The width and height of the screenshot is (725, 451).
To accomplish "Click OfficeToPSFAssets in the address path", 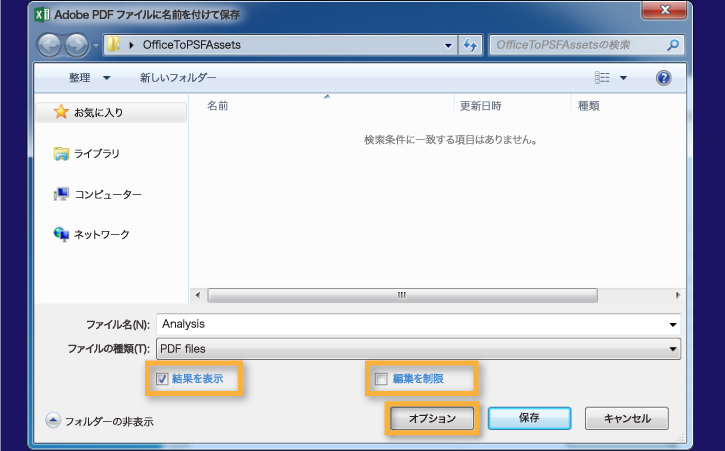I will pos(191,45).
